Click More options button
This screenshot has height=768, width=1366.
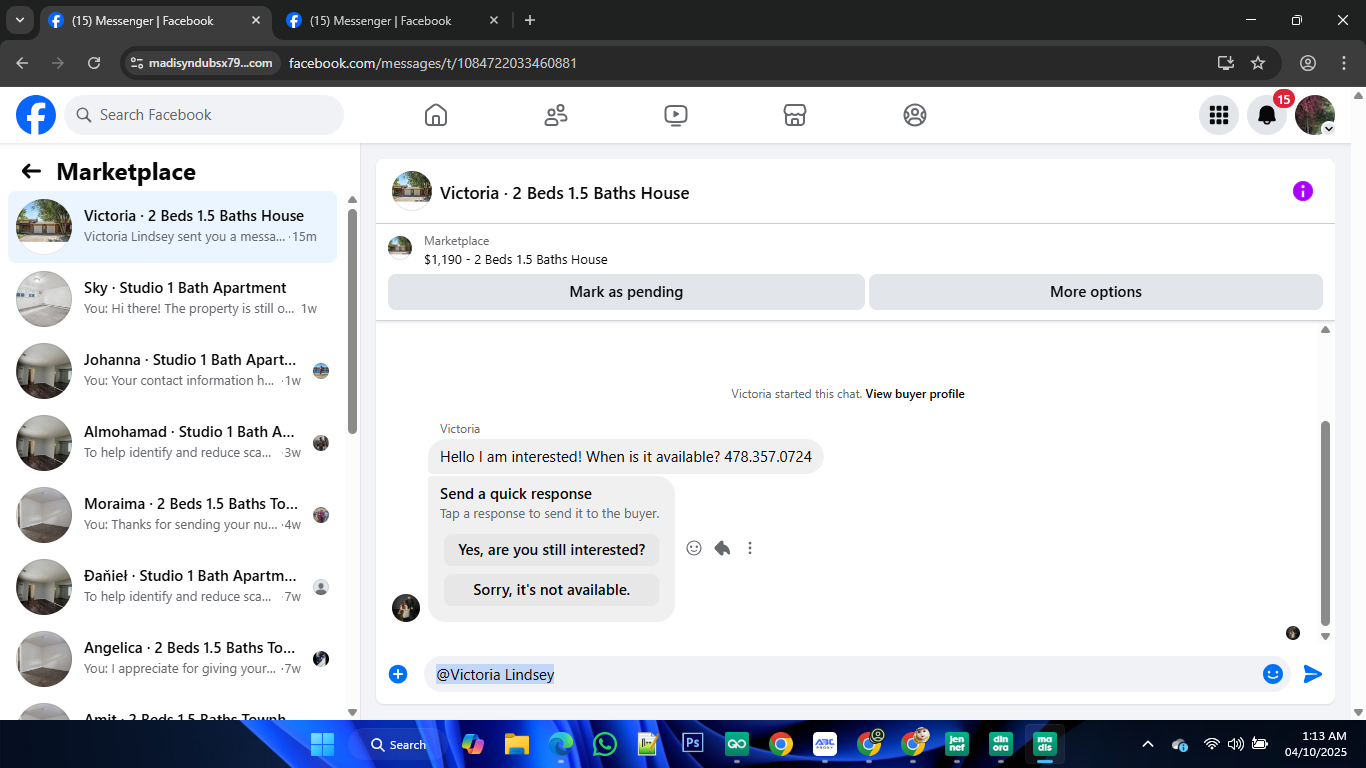click(1096, 292)
